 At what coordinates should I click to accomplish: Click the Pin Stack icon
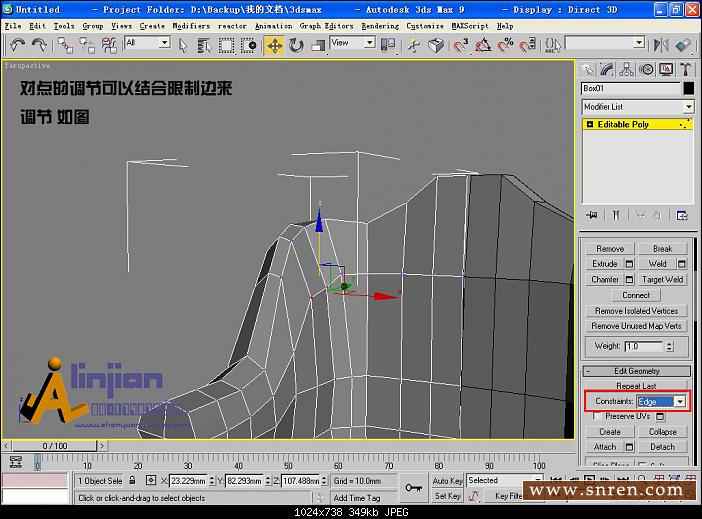click(592, 215)
